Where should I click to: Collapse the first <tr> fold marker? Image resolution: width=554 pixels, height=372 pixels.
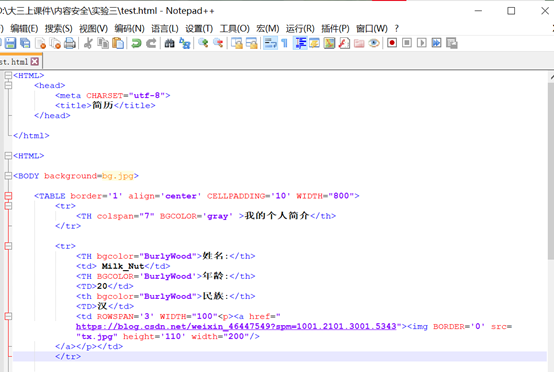8,206
